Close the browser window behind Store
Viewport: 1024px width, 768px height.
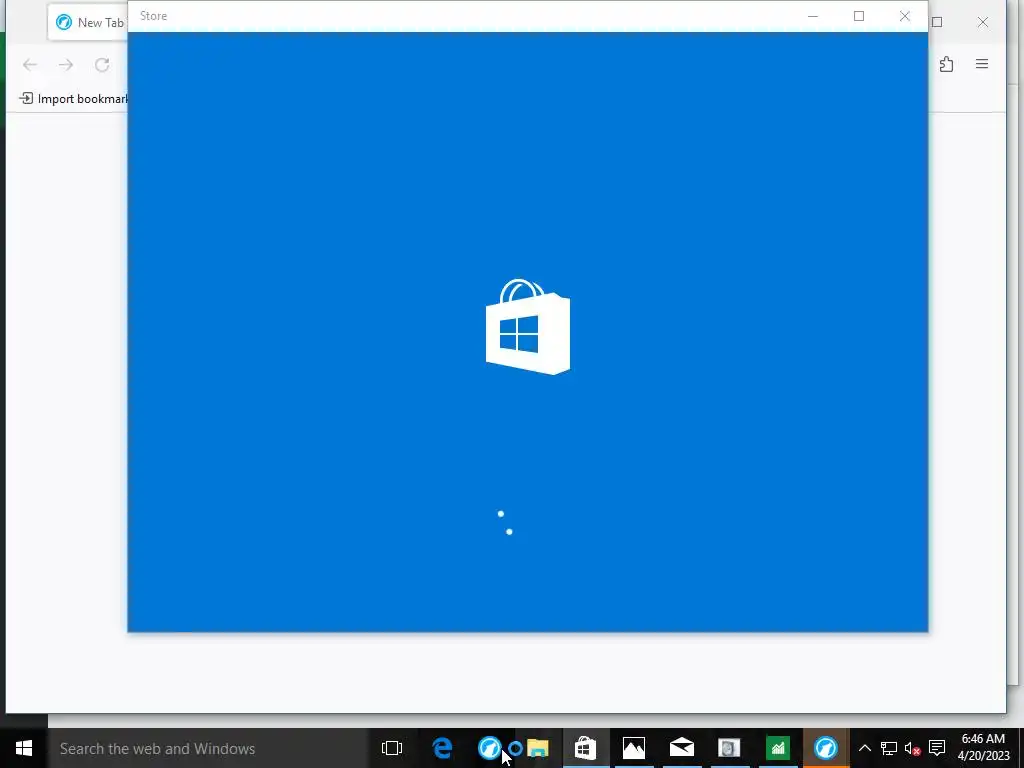click(x=983, y=22)
